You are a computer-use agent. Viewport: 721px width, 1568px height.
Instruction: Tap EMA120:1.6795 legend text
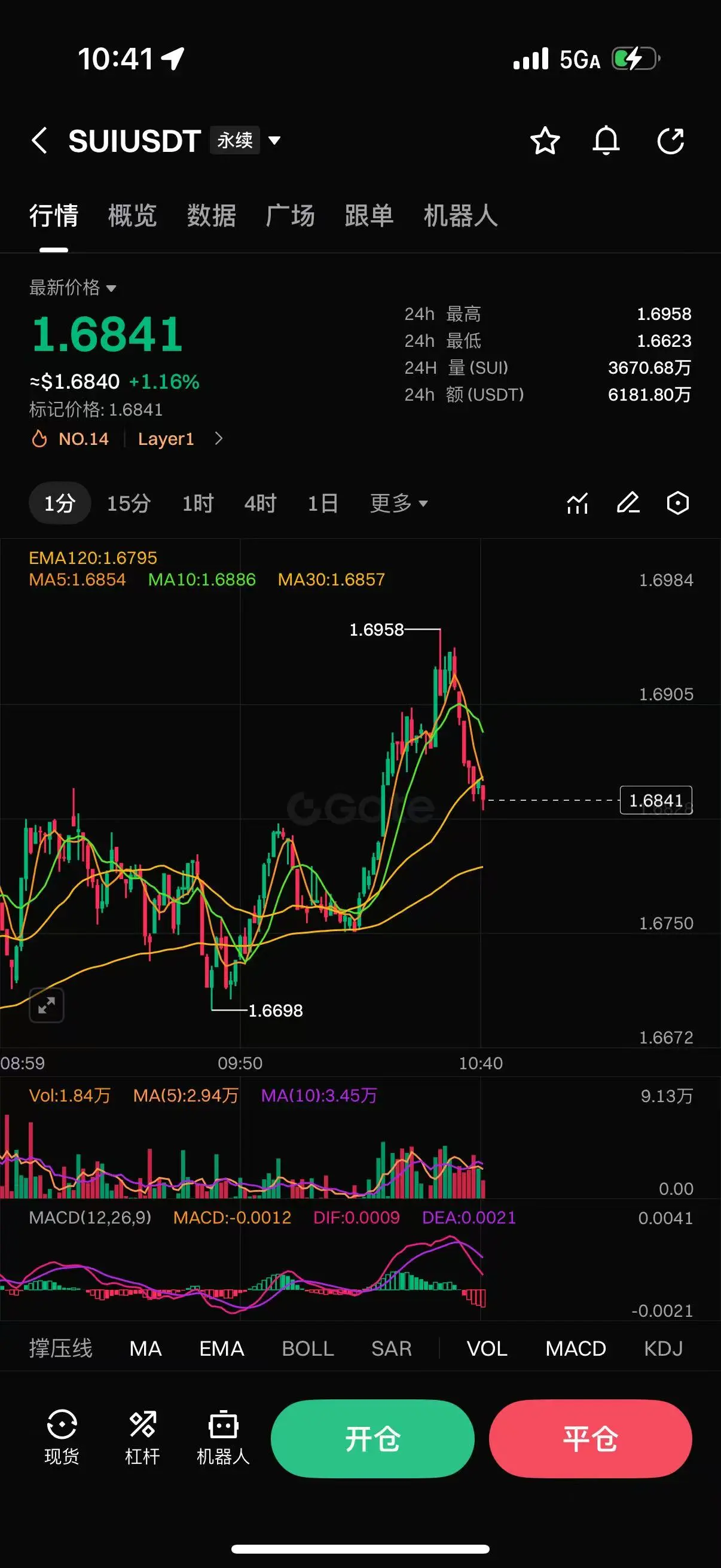(x=93, y=558)
